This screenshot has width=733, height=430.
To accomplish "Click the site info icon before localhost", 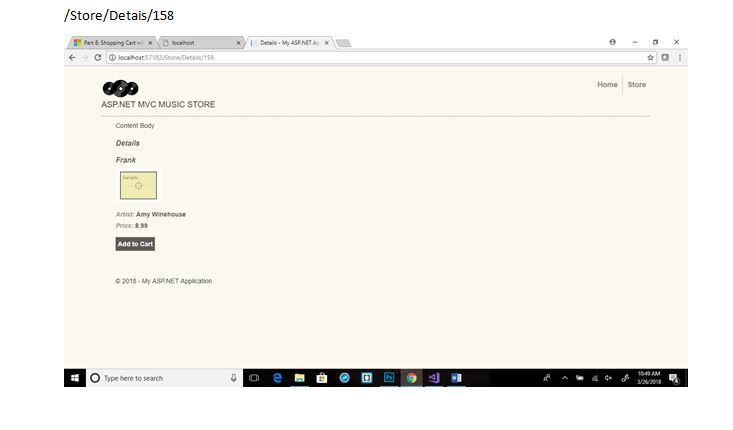I will tap(112, 57).
